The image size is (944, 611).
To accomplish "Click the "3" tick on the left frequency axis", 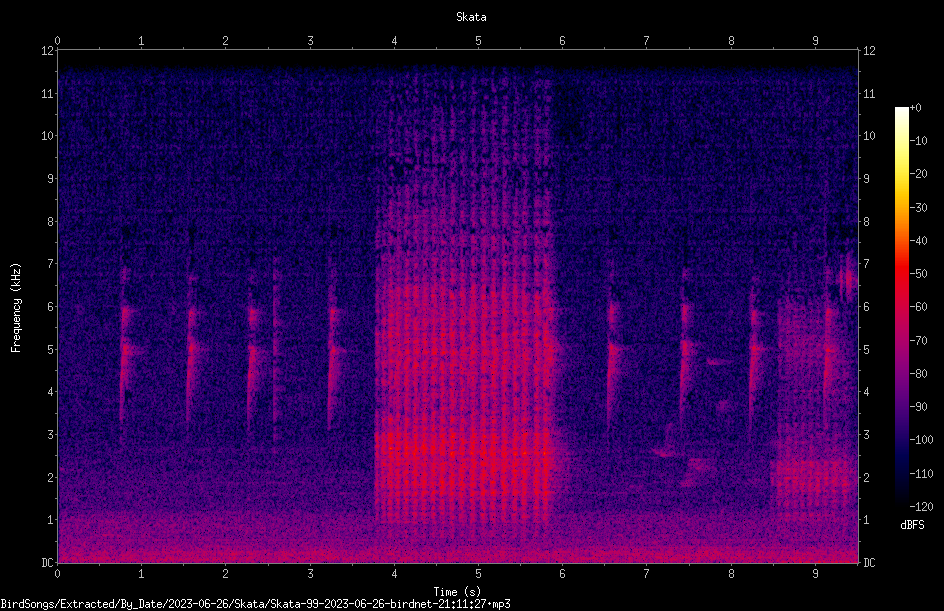I will [50, 435].
